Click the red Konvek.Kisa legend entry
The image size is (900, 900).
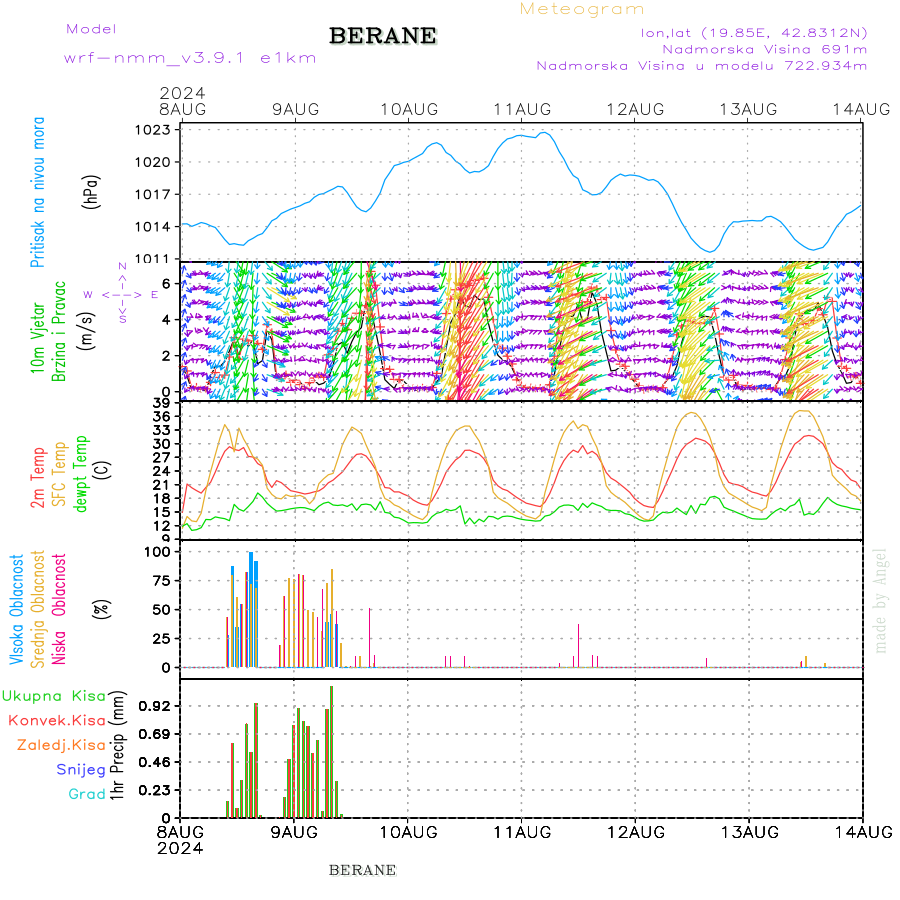tap(57, 720)
